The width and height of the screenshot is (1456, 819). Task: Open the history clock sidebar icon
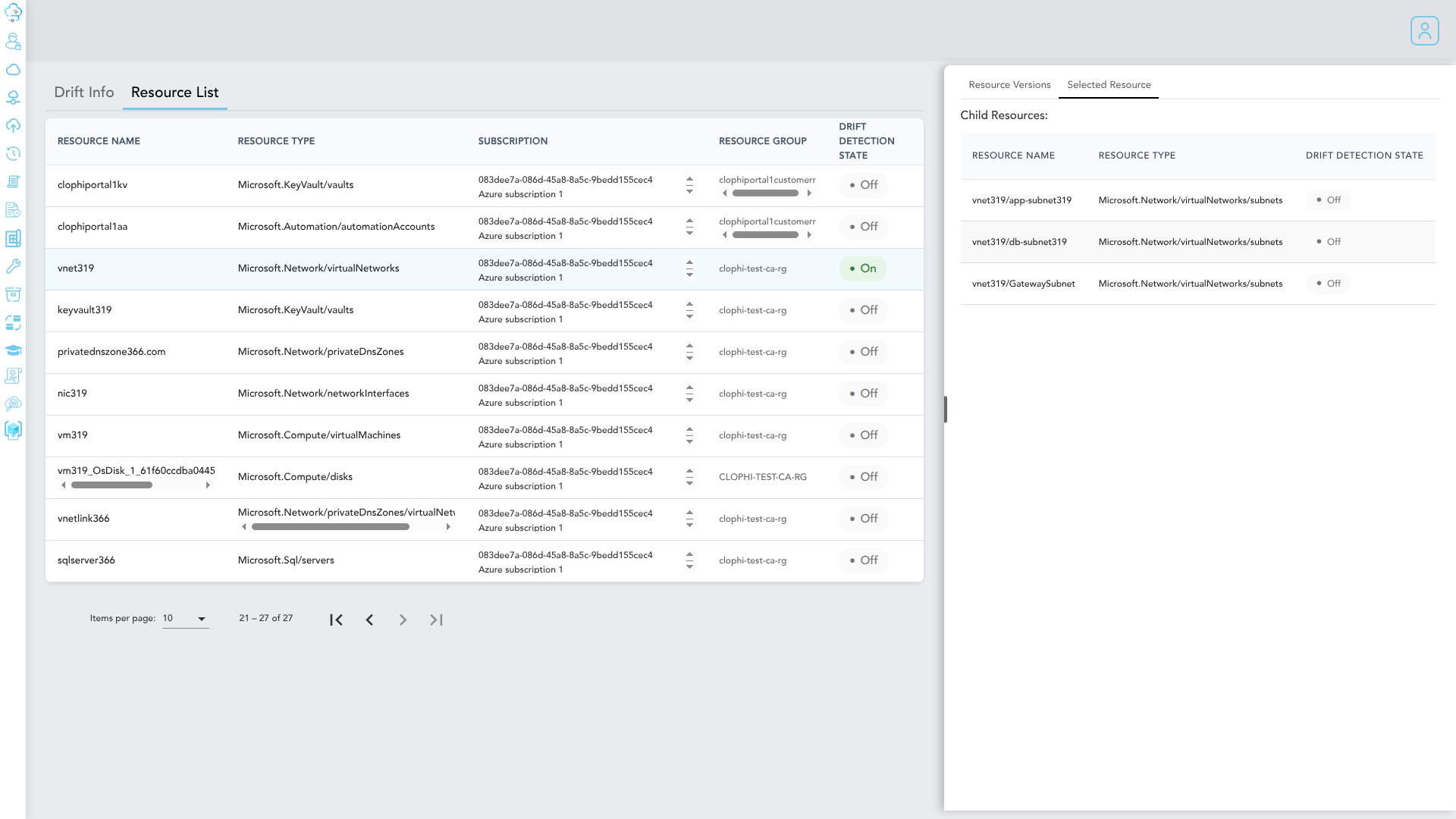coord(13,154)
